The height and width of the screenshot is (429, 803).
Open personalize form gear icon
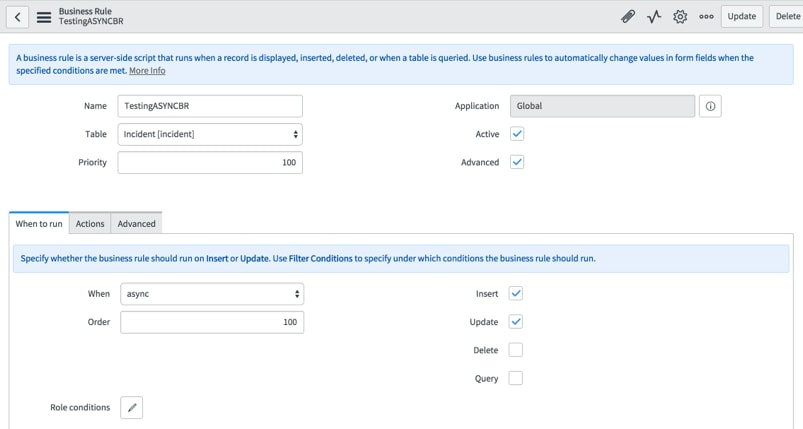pyautogui.click(x=680, y=16)
